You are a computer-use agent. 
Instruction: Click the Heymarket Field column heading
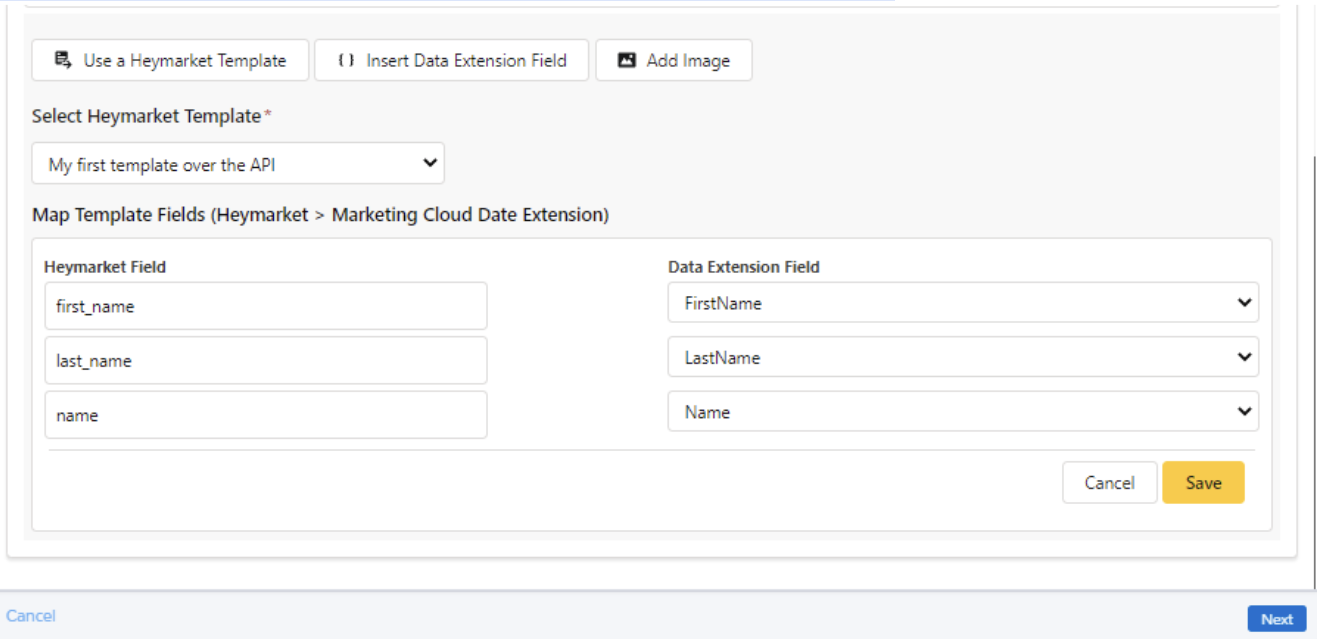click(x=105, y=267)
